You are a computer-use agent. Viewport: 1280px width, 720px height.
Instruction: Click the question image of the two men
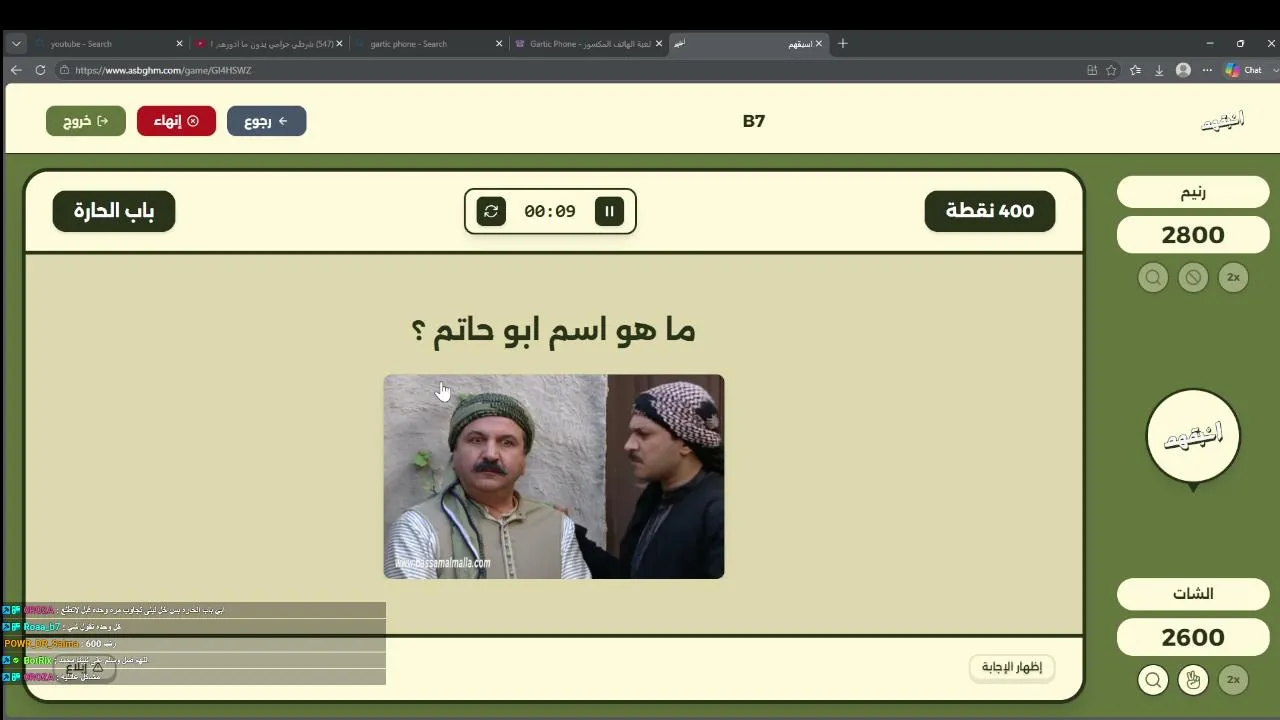[x=554, y=476]
